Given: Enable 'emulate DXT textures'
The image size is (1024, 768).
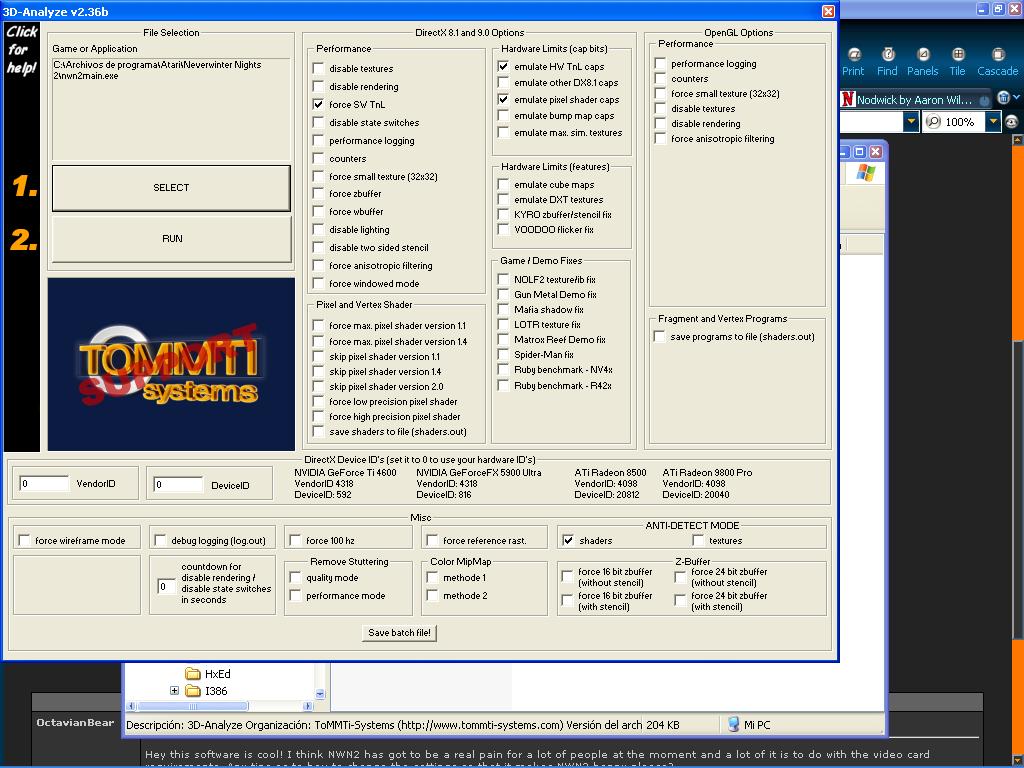Looking at the screenshot, I should pos(504,200).
